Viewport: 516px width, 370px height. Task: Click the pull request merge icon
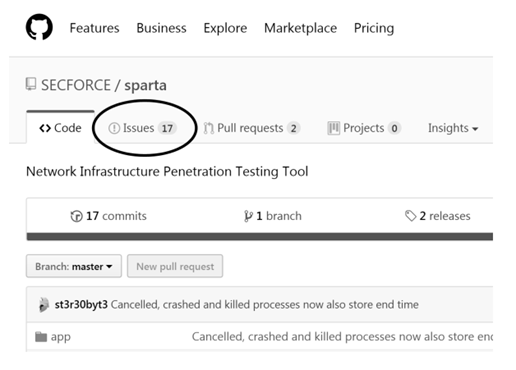(209, 128)
